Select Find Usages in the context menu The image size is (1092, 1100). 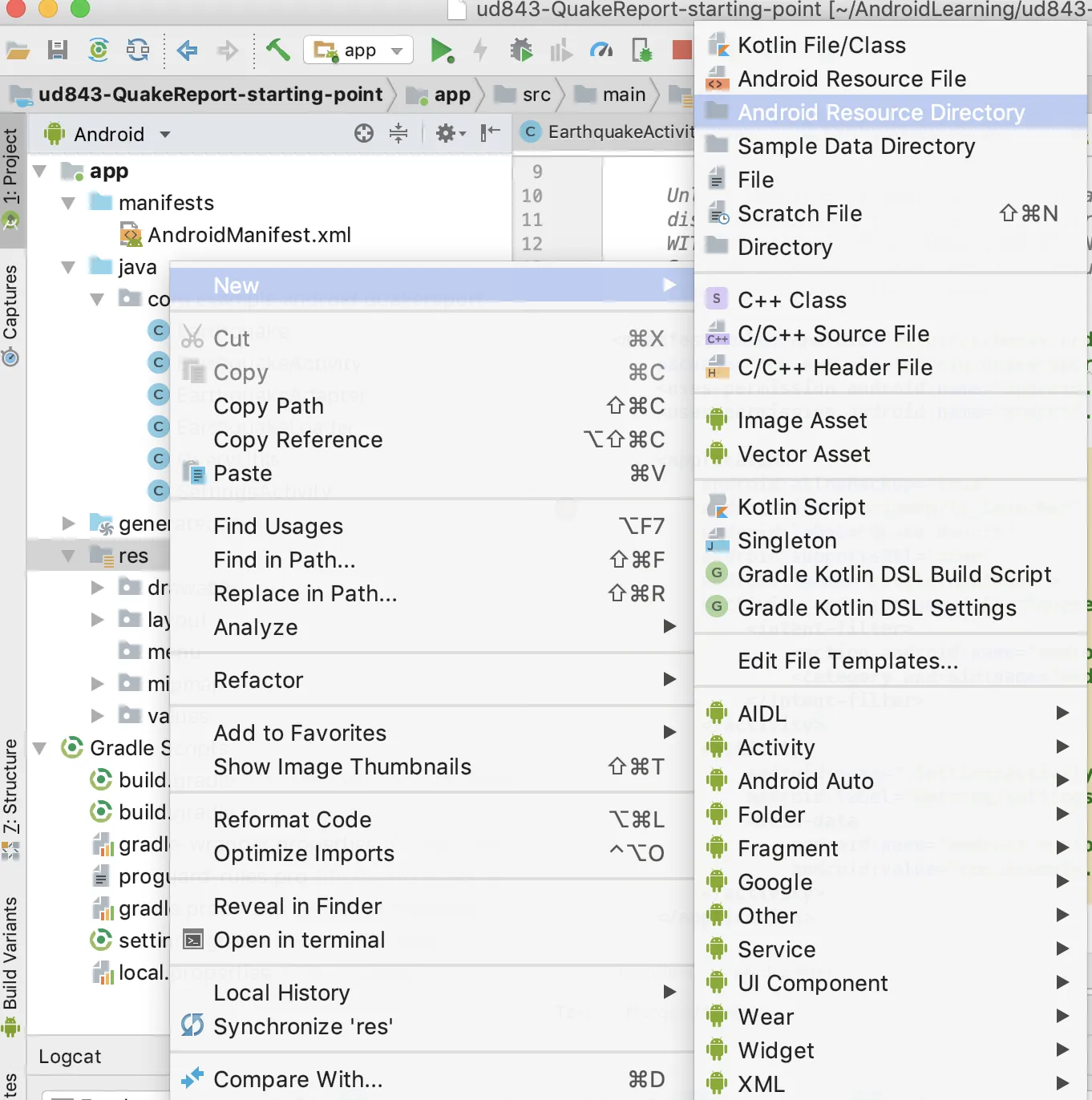click(431, 526)
